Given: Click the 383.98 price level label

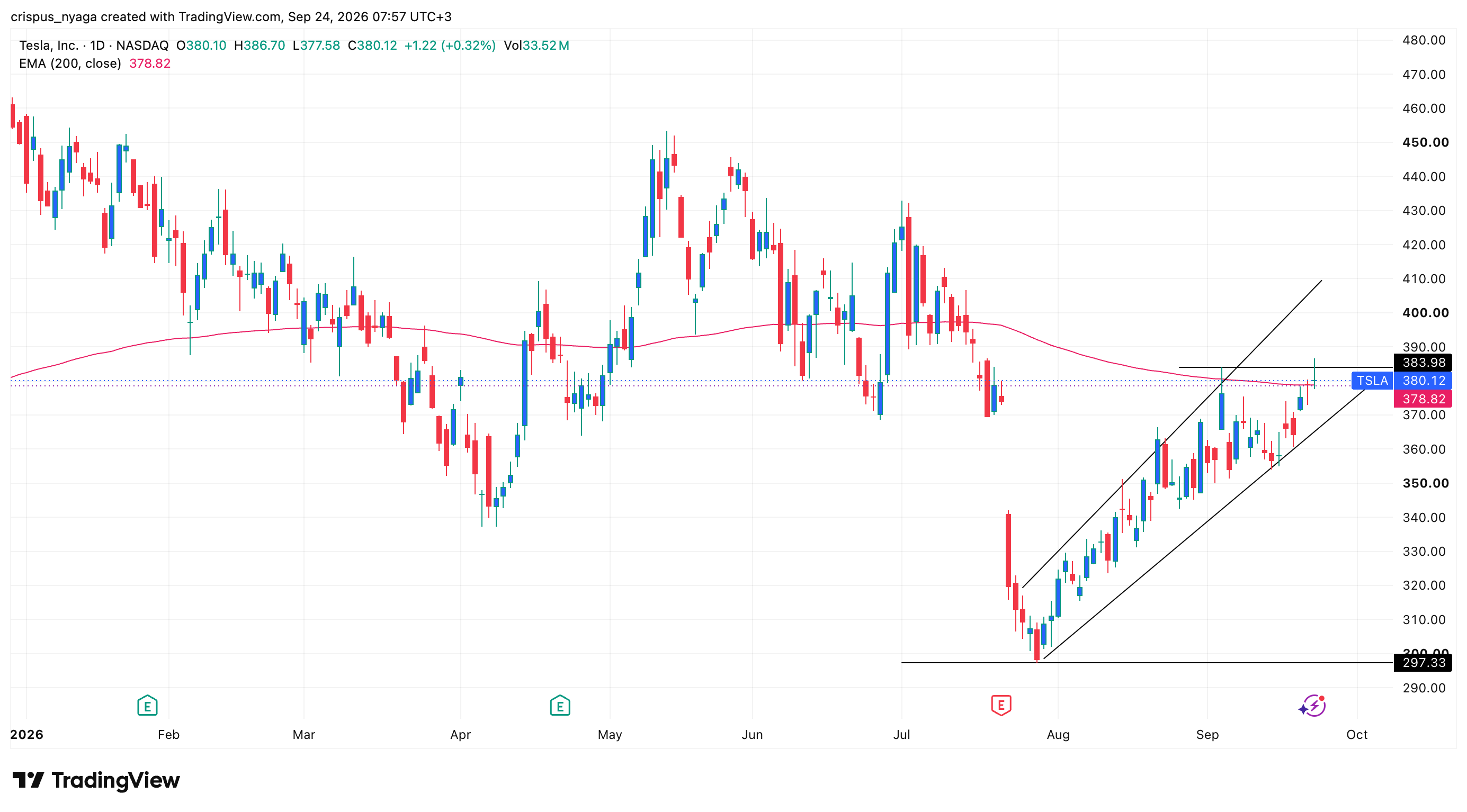Looking at the screenshot, I should (x=1423, y=363).
